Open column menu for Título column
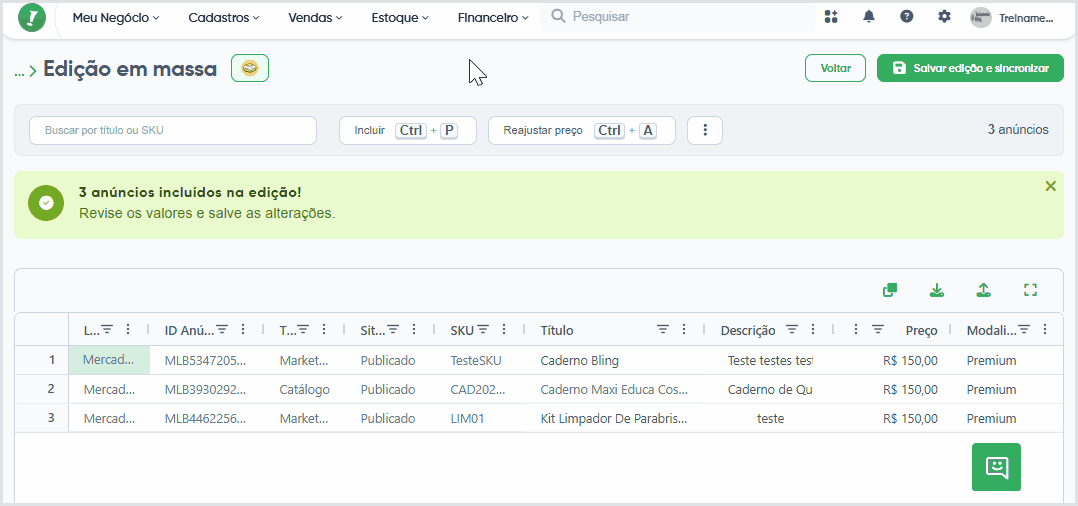 coord(683,330)
